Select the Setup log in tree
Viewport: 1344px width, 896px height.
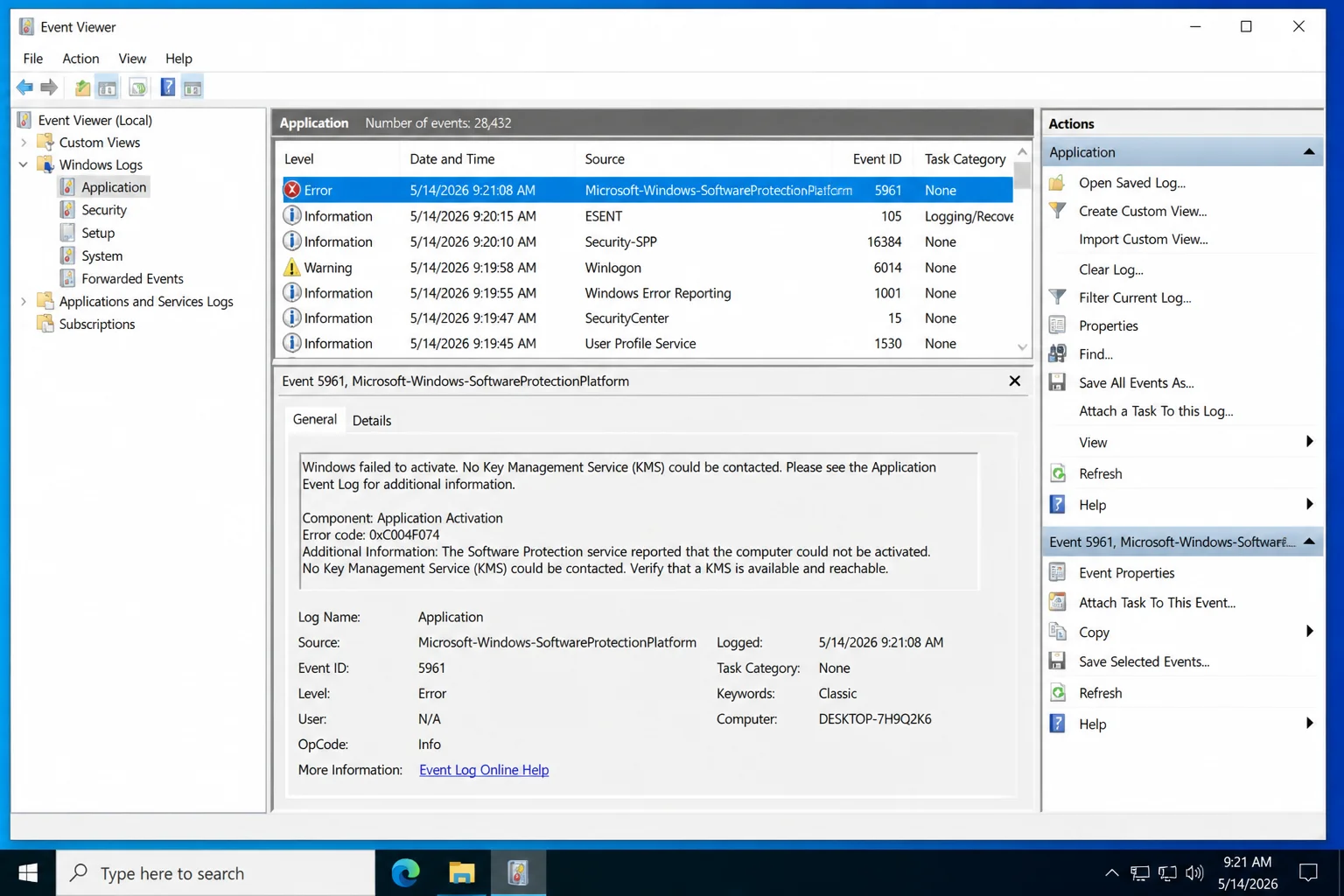pos(98,233)
